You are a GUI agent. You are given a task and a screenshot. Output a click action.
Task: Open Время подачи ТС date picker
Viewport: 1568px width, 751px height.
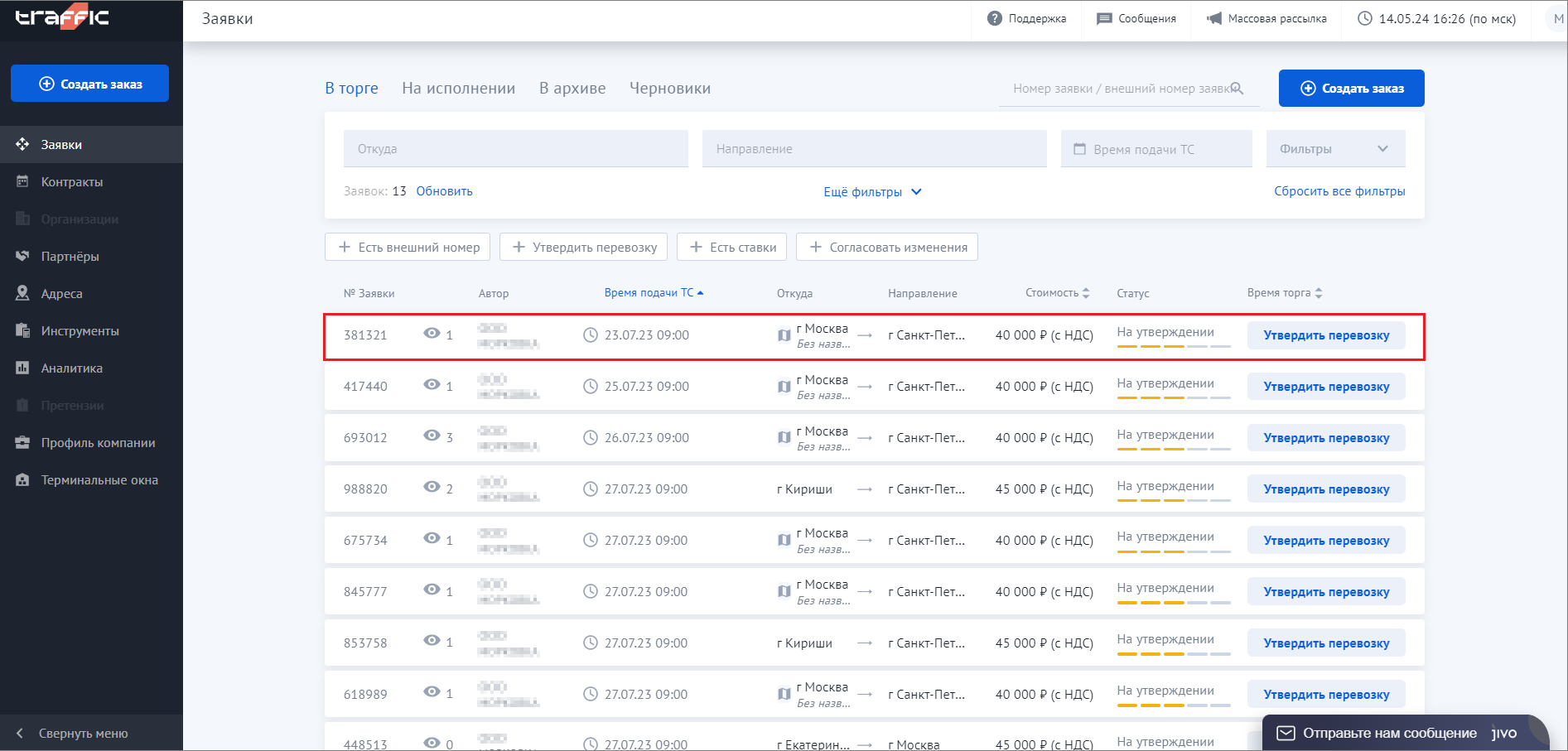pos(1156,148)
